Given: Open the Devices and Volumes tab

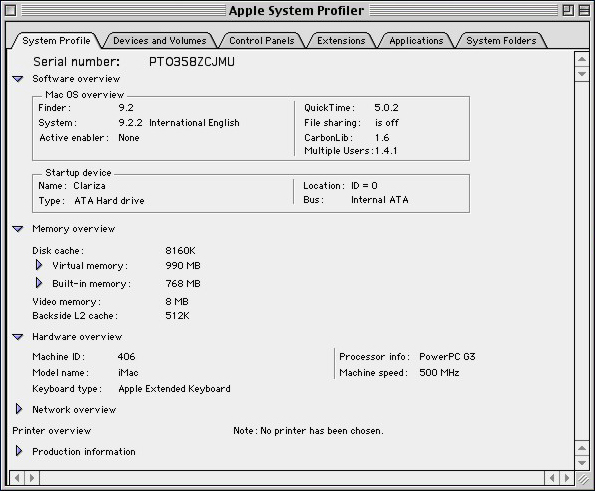Looking at the screenshot, I should 159,41.
